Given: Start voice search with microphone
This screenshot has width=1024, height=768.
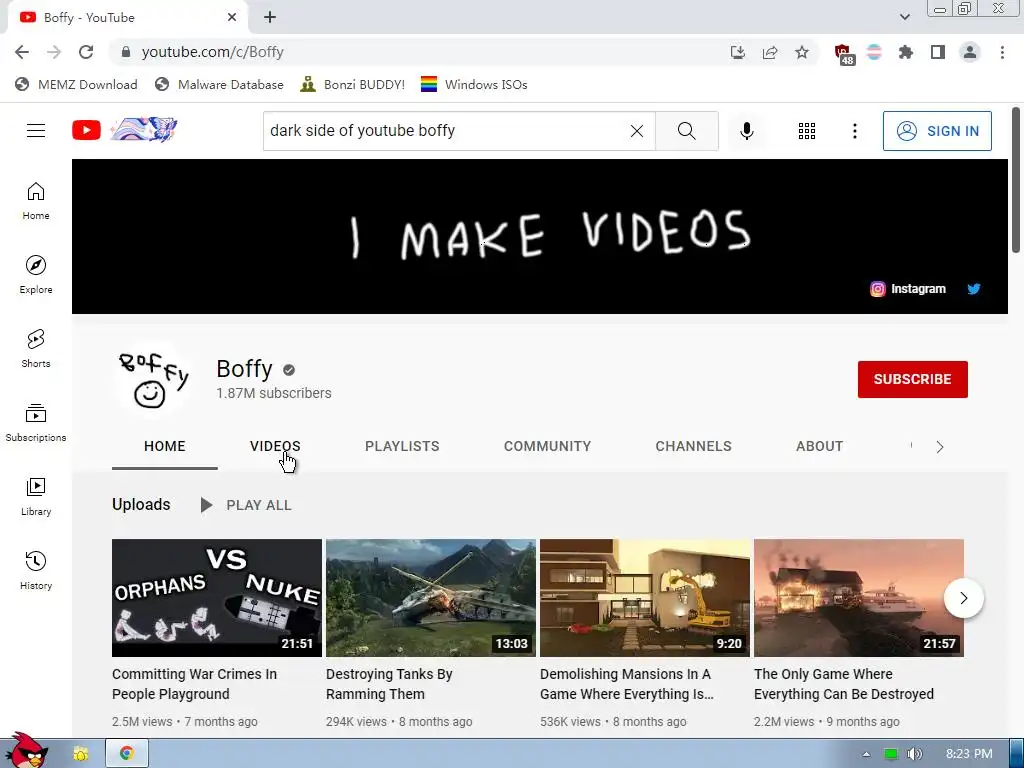Looking at the screenshot, I should point(746,131).
